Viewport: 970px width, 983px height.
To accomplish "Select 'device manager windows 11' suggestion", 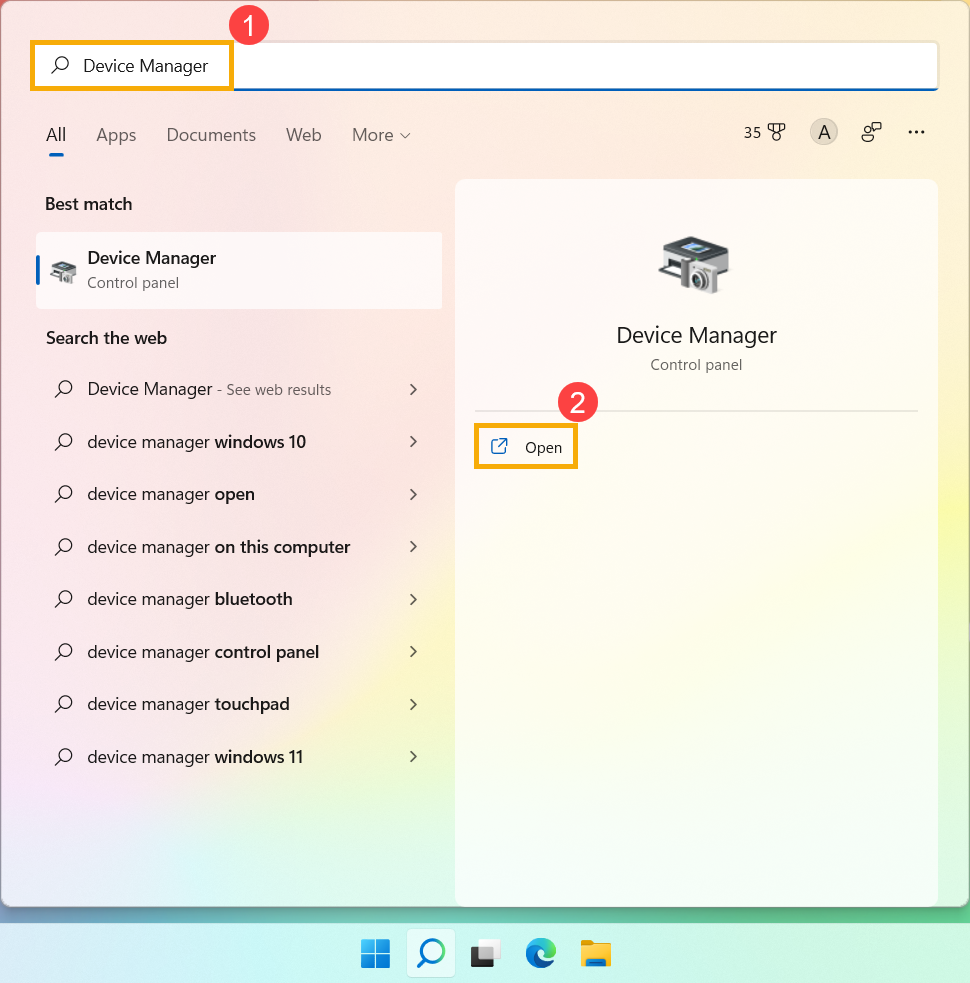I will coord(239,757).
